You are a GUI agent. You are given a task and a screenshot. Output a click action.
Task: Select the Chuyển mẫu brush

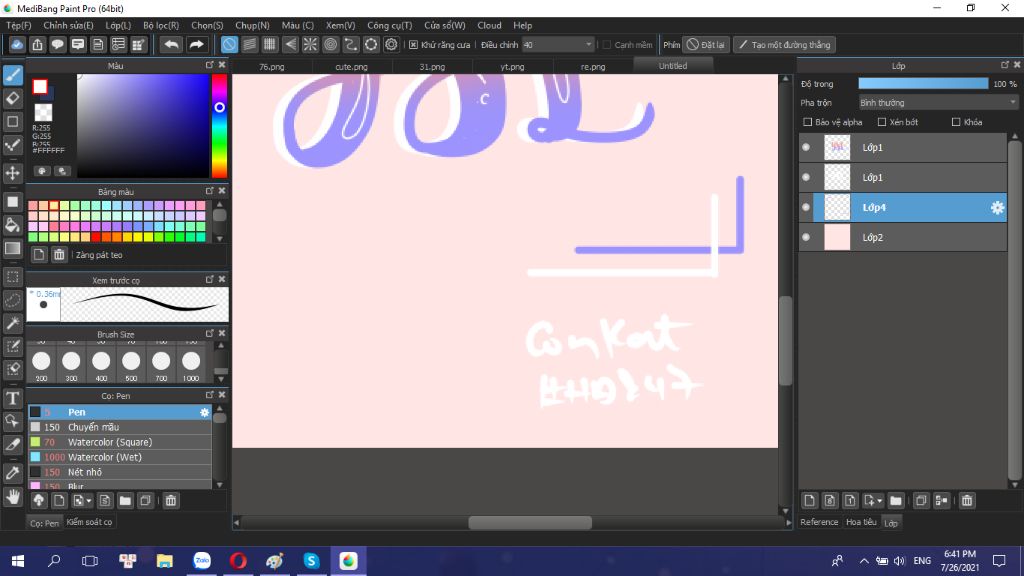(x=120, y=427)
